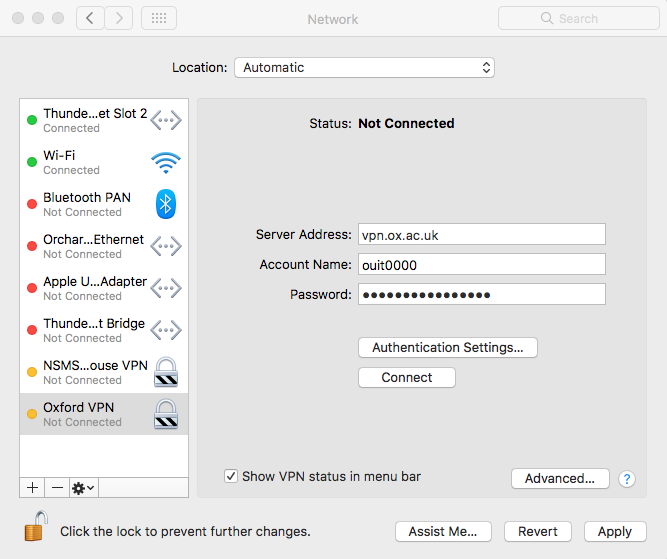Focus the Account Name field
Viewport: 667px width, 559px height.
481,264
